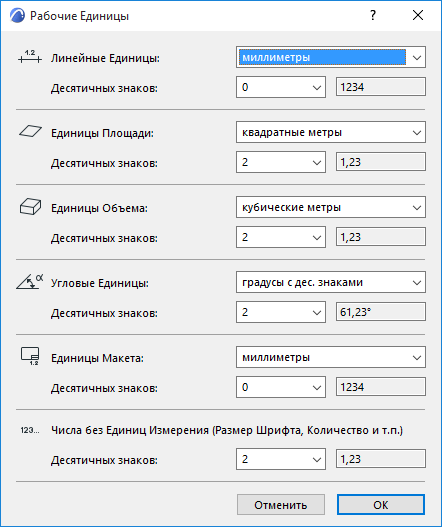Click the area units parallelogram icon
Viewport: 442px width, 527px height.
pyautogui.click(x=30, y=131)
